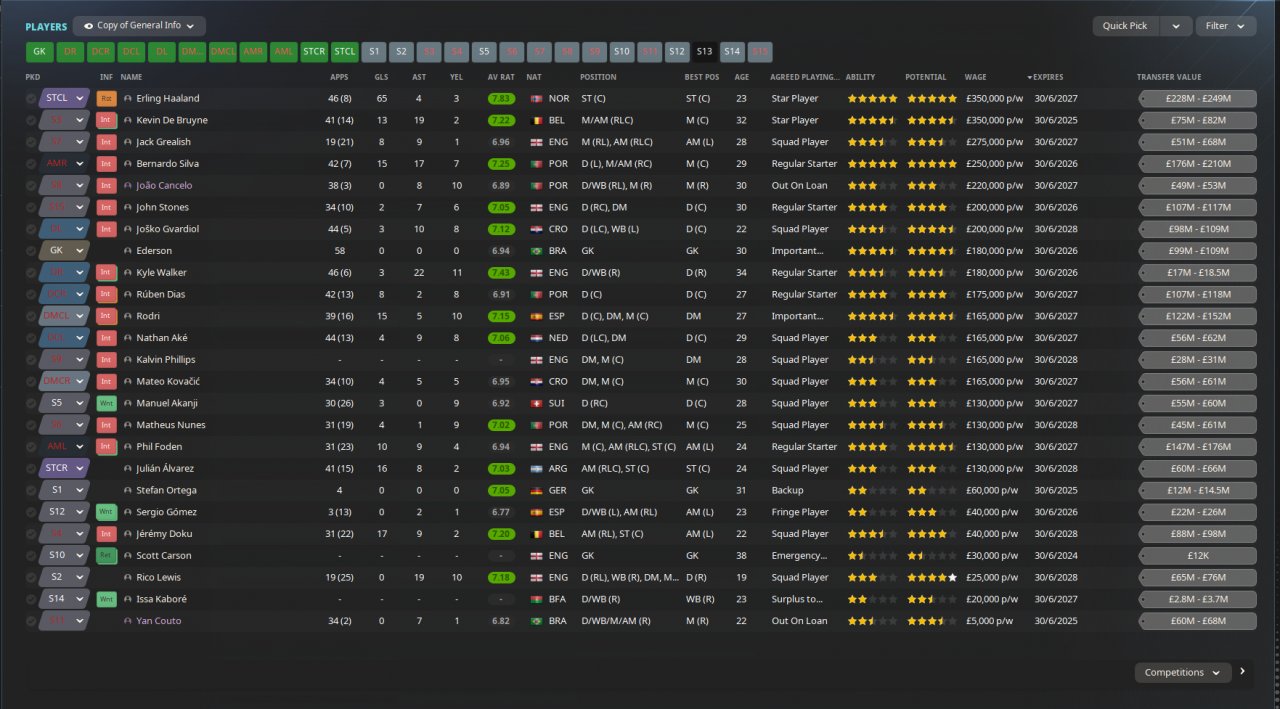This screenshot has height=709, width=1280.
Task: Open Julián Álvarez's STCR position selector
Action: pos(64,469)
